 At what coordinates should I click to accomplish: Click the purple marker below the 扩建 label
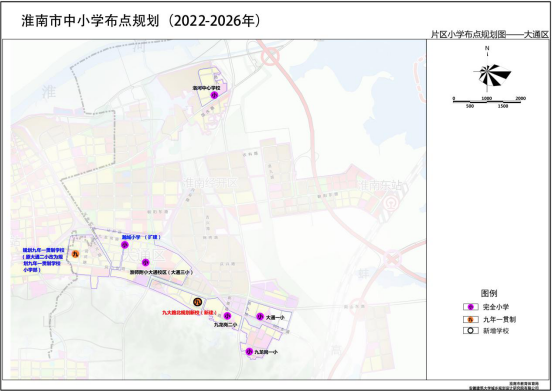(124, 245)
